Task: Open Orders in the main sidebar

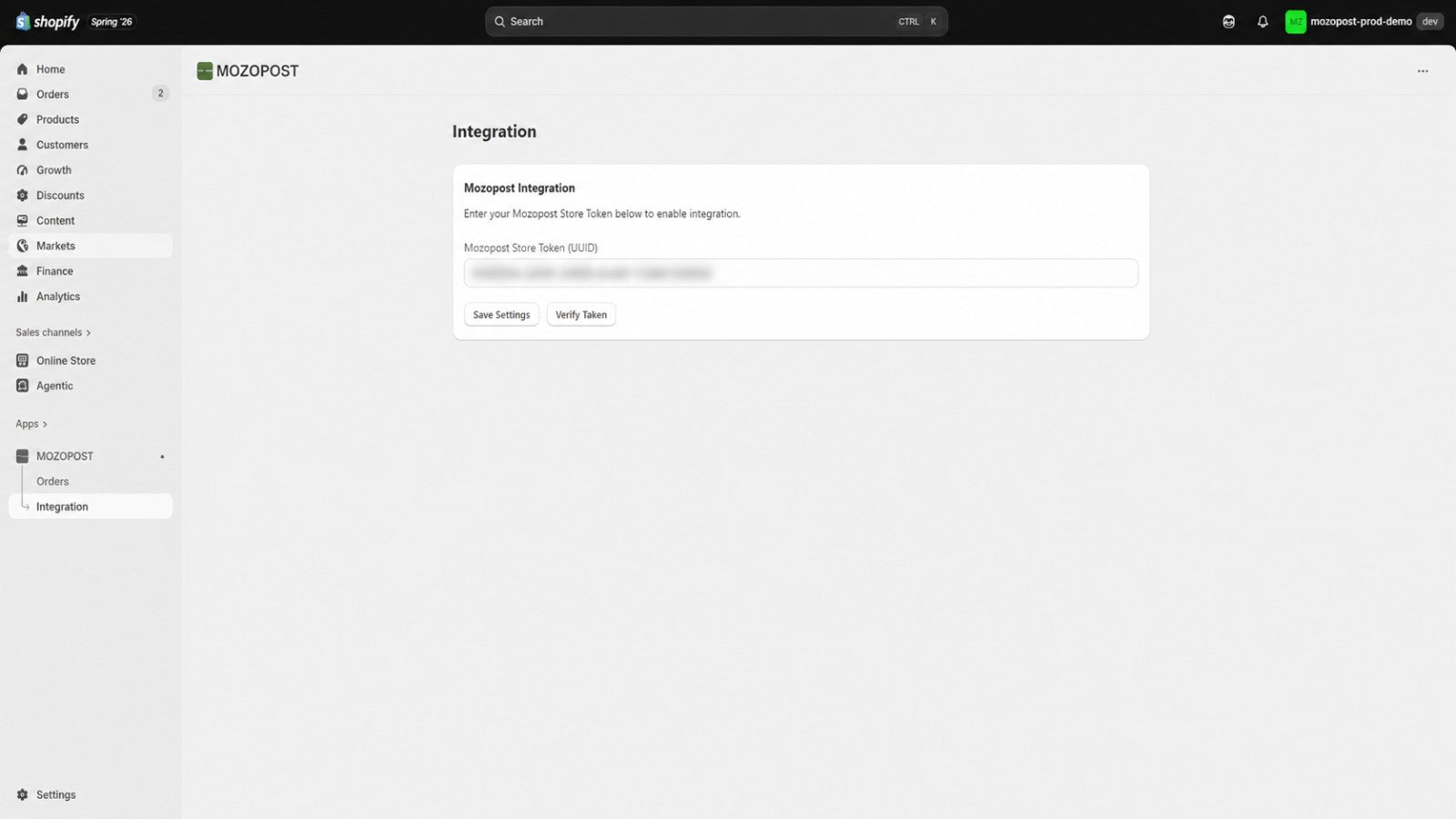Action: (90, 95)
